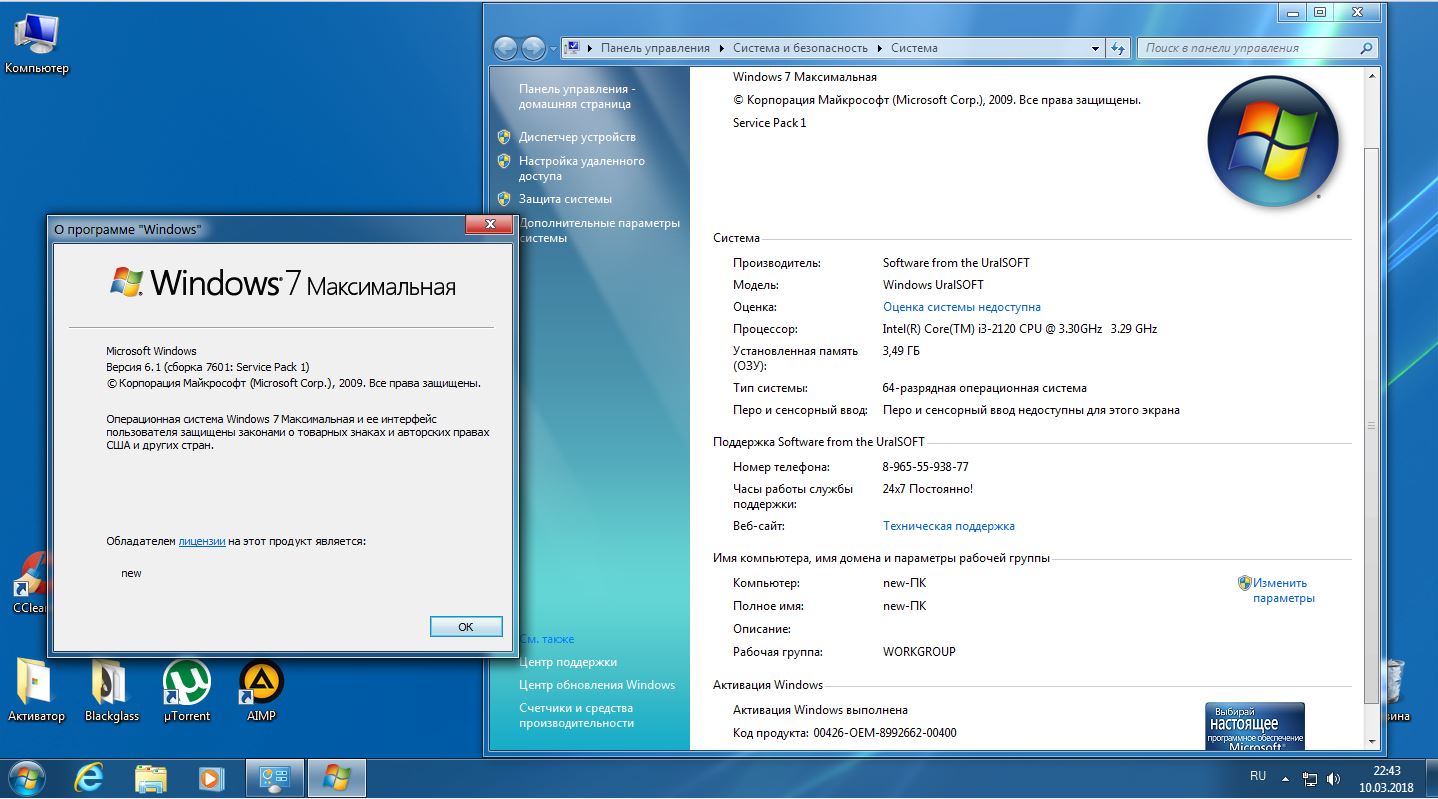Go back in Control Panel window
This screenshot has width=1438, height=799.
click(506, 47)
